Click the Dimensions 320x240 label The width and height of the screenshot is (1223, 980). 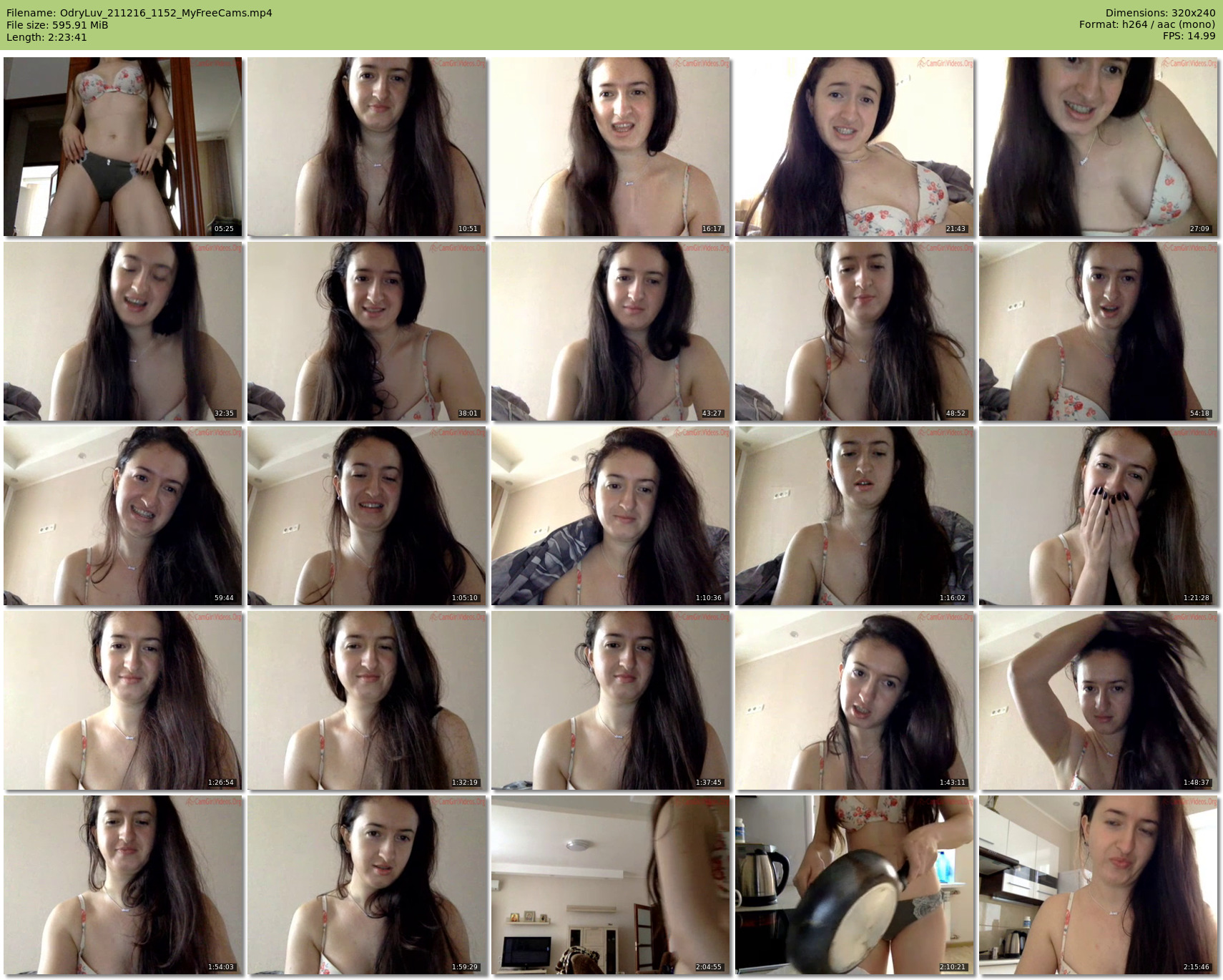1160,13
